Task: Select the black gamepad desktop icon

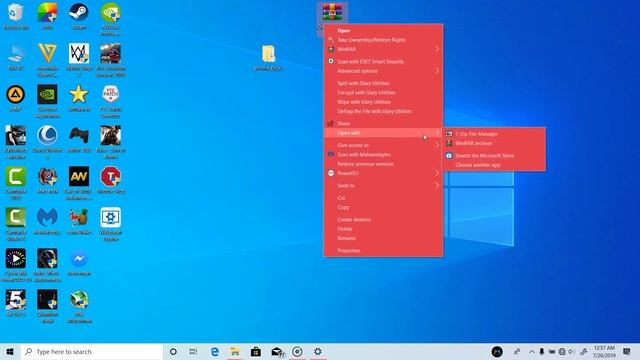Action: (79, 139)
